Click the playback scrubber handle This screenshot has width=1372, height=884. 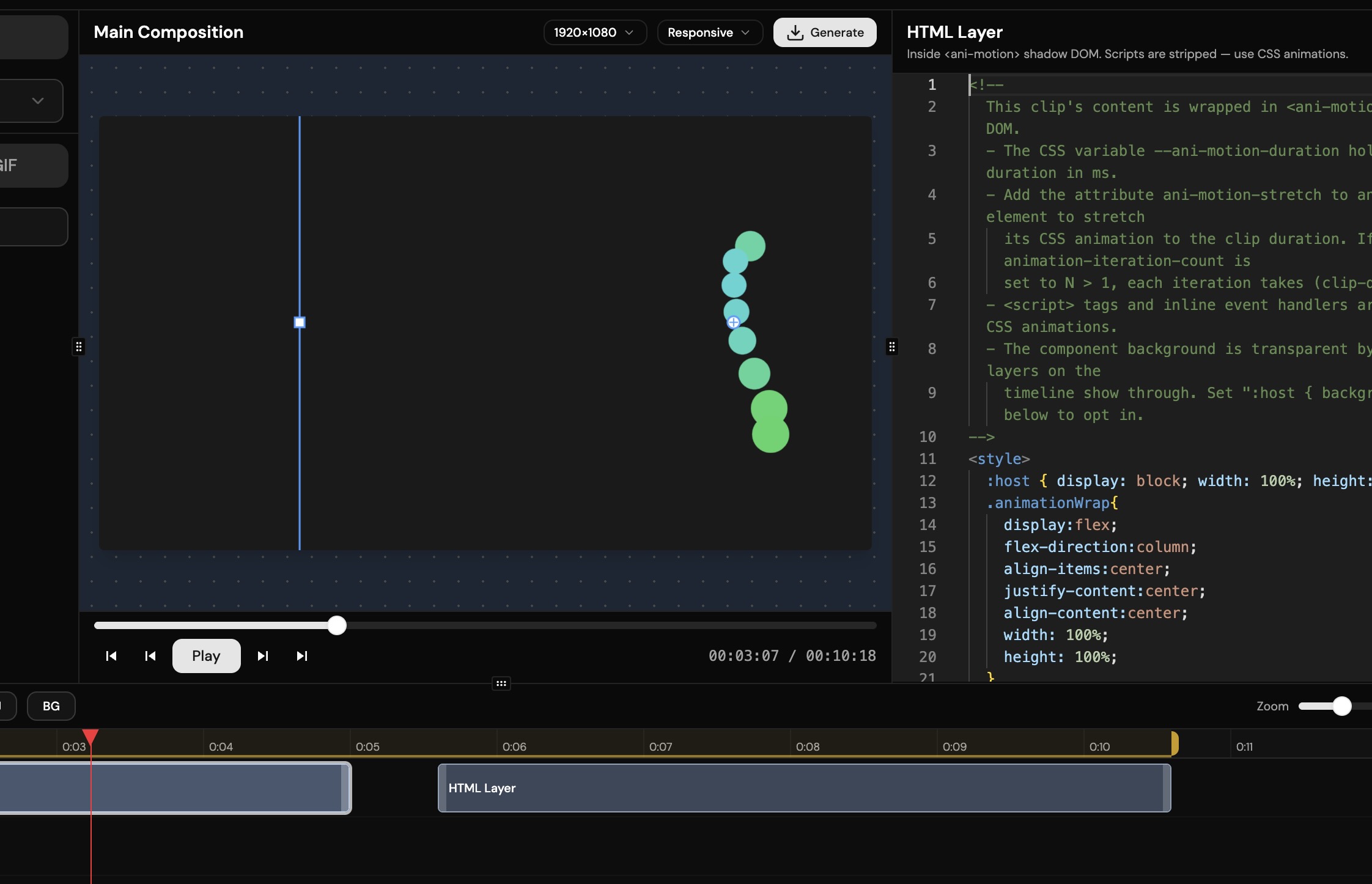click(337, 625)
